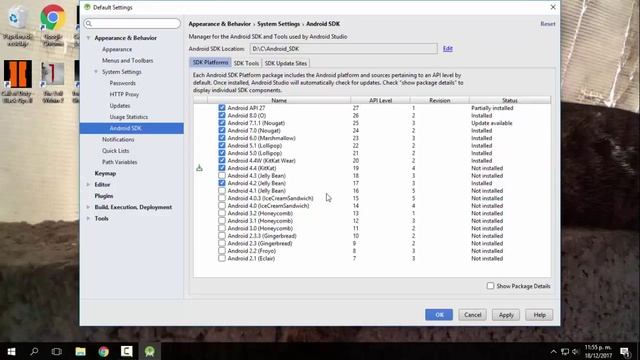
Task: Uncheck Android 4.2 (Jelly Bean) checkbox
Action: [222, 183]
